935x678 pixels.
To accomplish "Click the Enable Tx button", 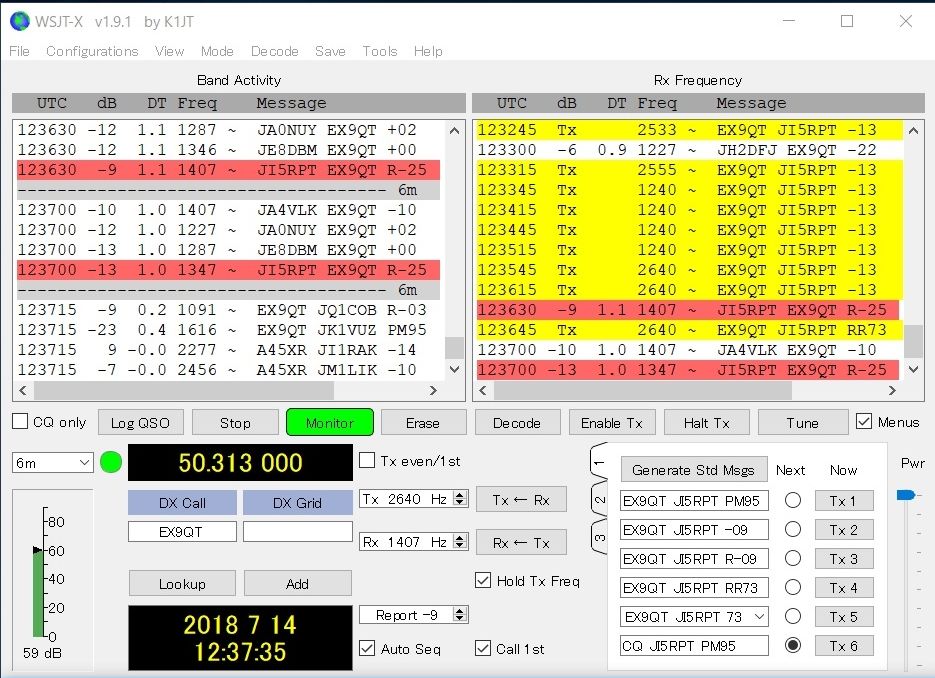I will coord(612,423).
